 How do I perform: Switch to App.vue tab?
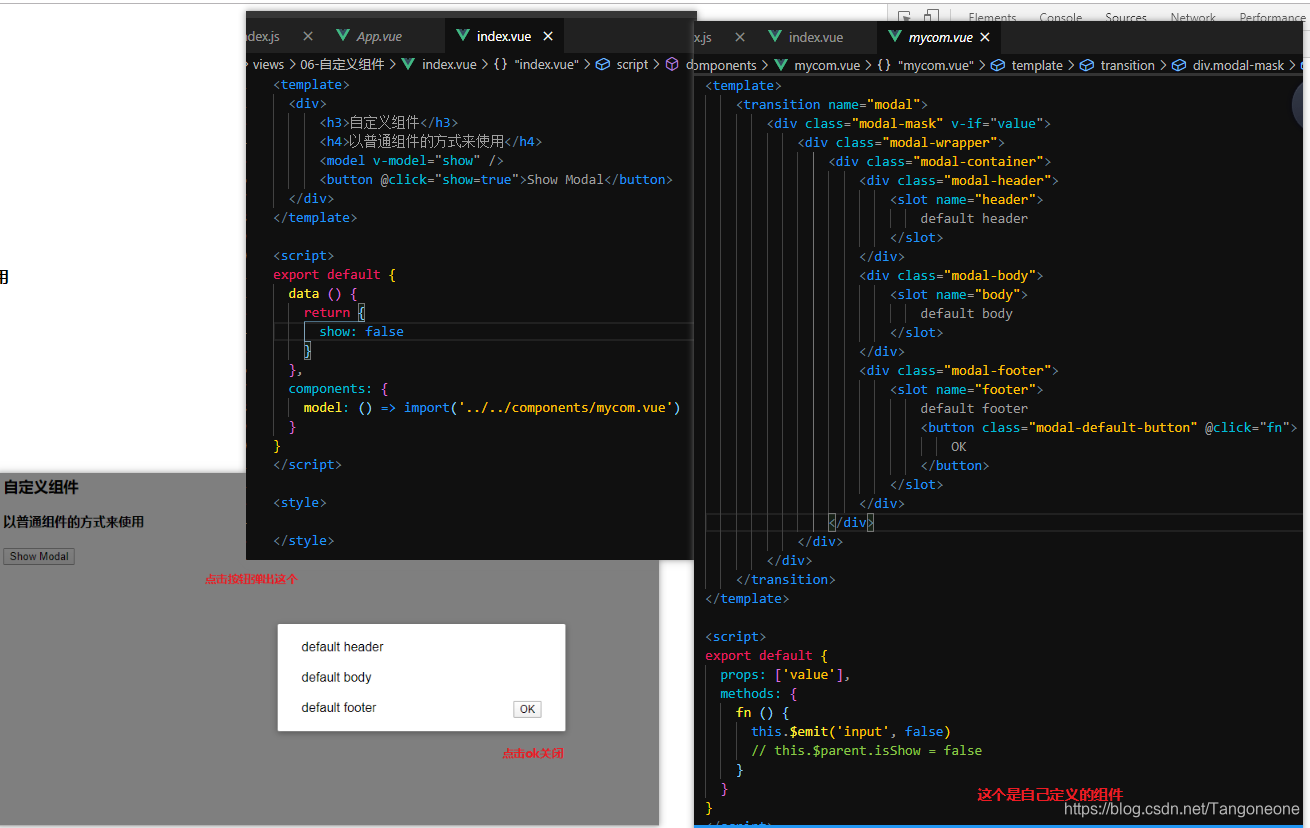click(379, 36)
